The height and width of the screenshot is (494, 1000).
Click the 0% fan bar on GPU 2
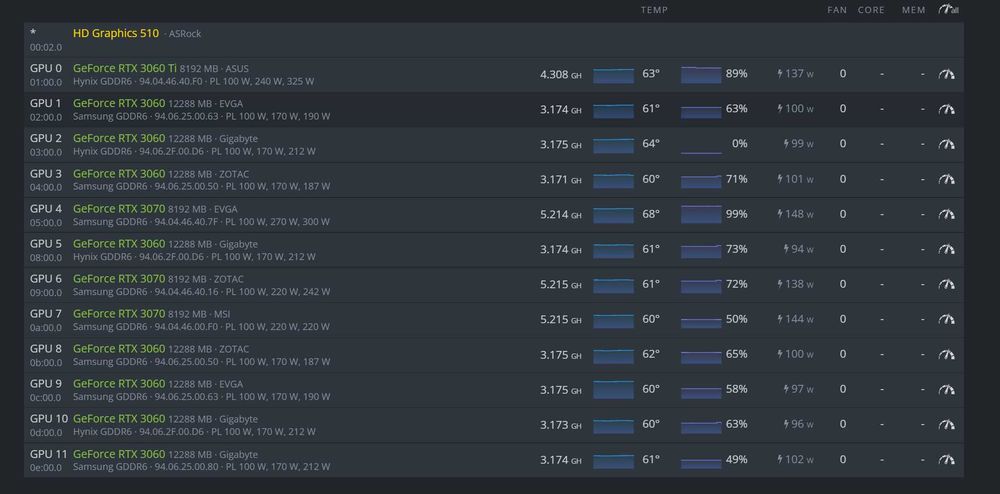701,145
